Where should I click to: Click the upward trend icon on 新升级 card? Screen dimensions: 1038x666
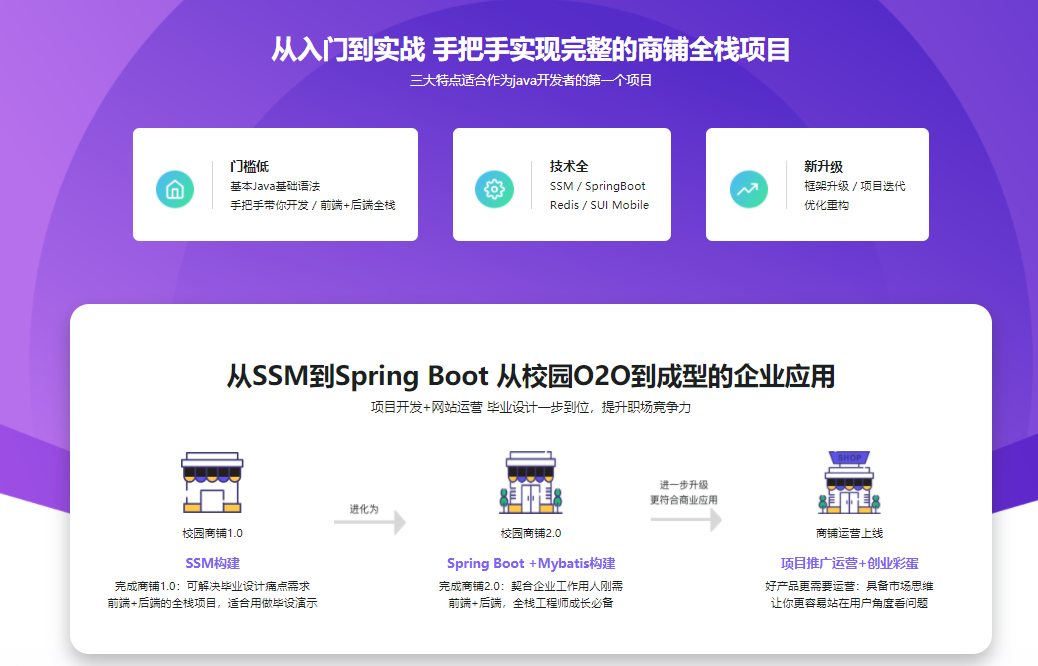pos(747,187)
